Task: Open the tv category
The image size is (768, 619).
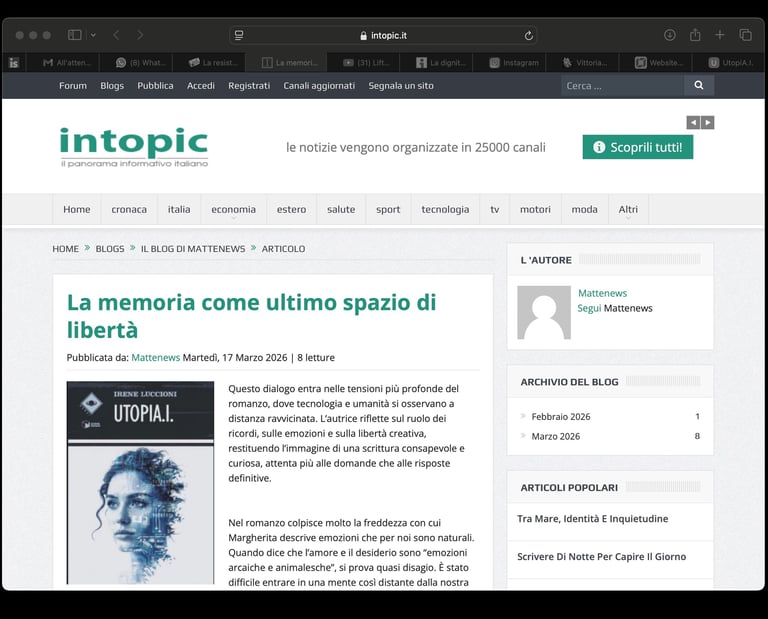Action: pos(495,210)
